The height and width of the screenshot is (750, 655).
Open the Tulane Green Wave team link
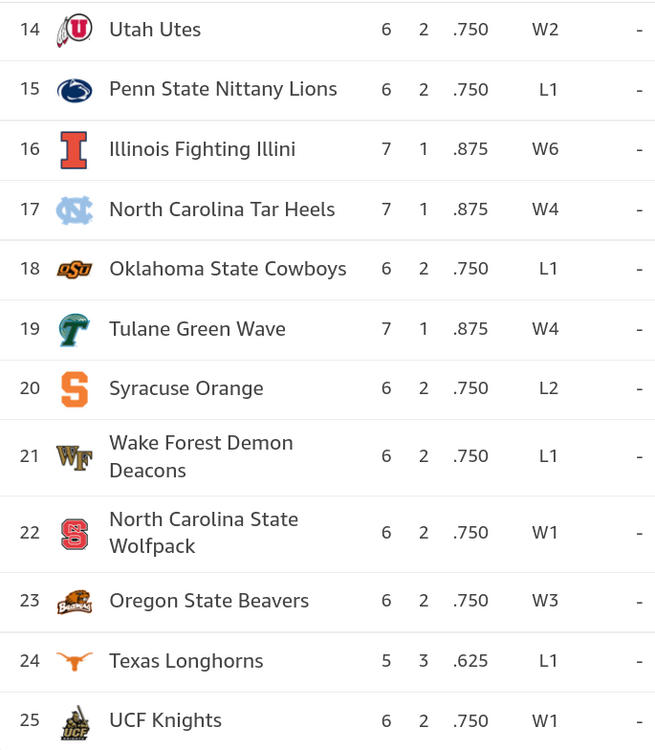pyautogui.click(x=197, y=329)
